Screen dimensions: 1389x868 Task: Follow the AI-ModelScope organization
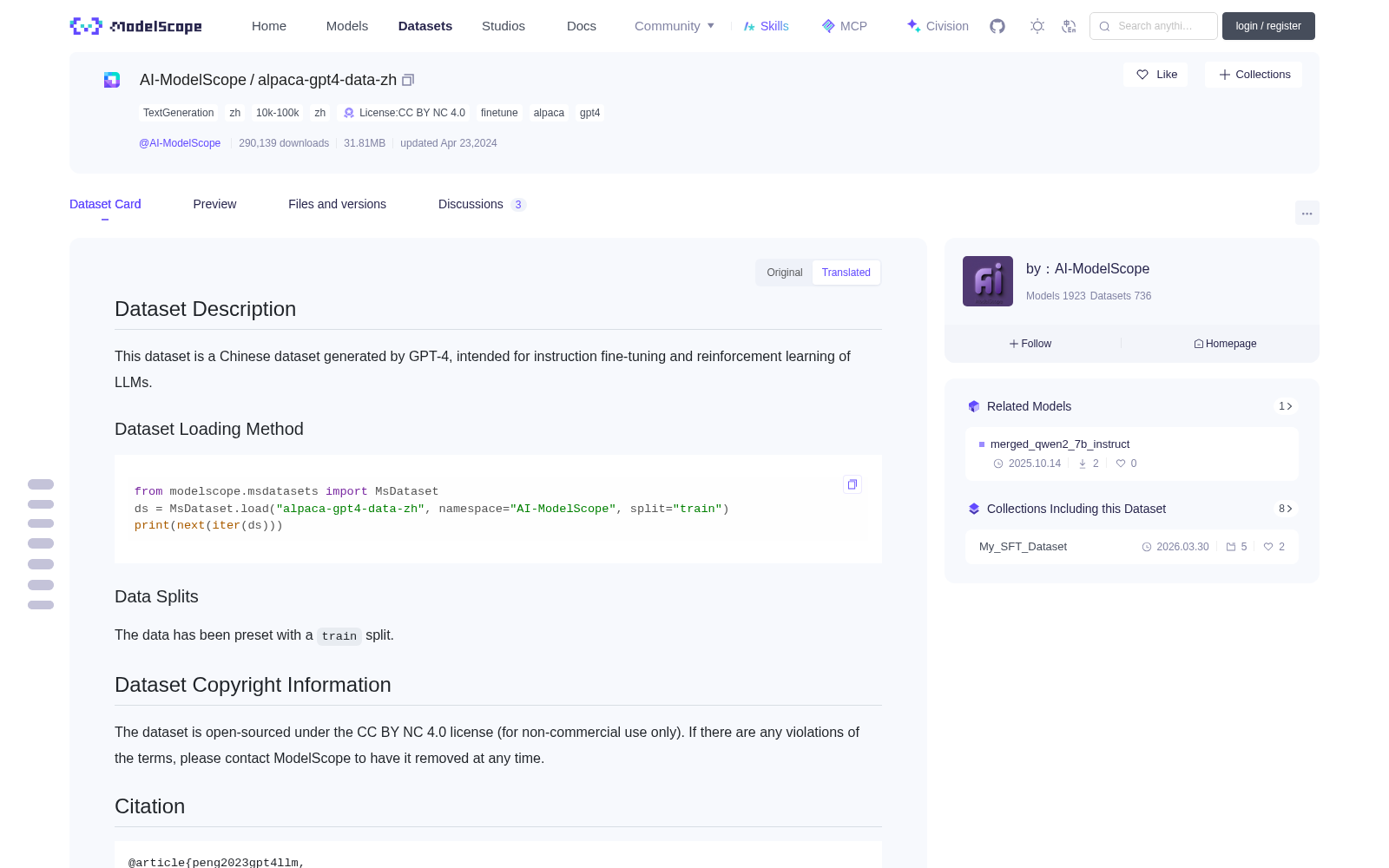click(x=1030, y=344)
